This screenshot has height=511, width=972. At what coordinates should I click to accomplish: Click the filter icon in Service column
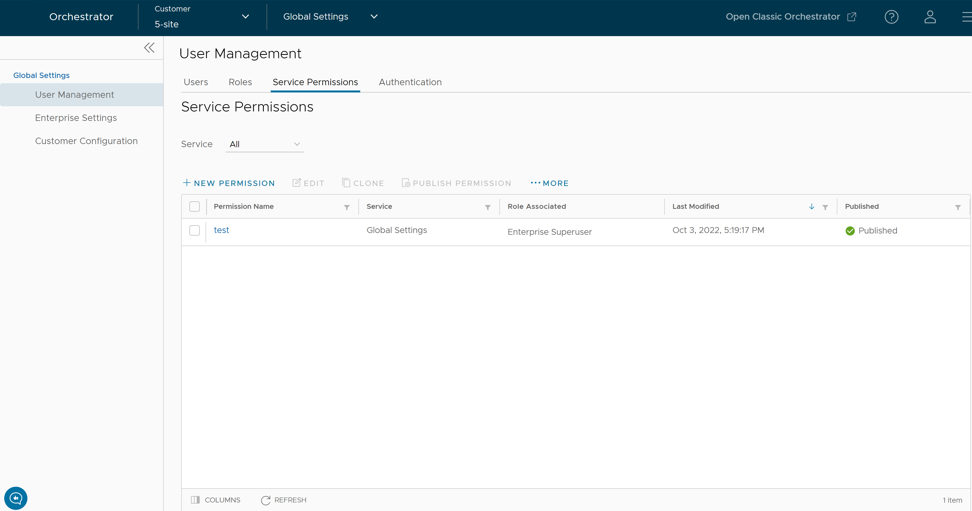[x=488, y=207]
